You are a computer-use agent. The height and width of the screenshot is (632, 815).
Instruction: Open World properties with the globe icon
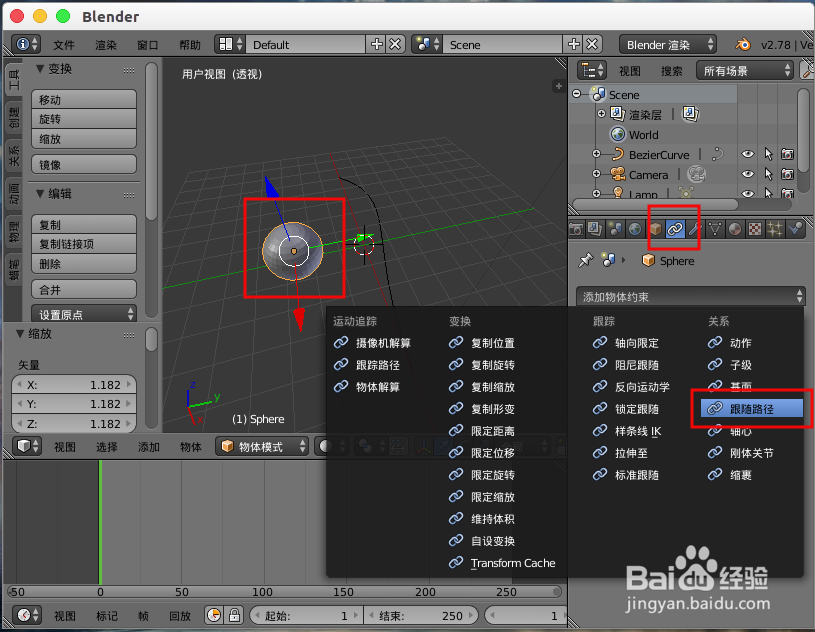coord(631,229)
